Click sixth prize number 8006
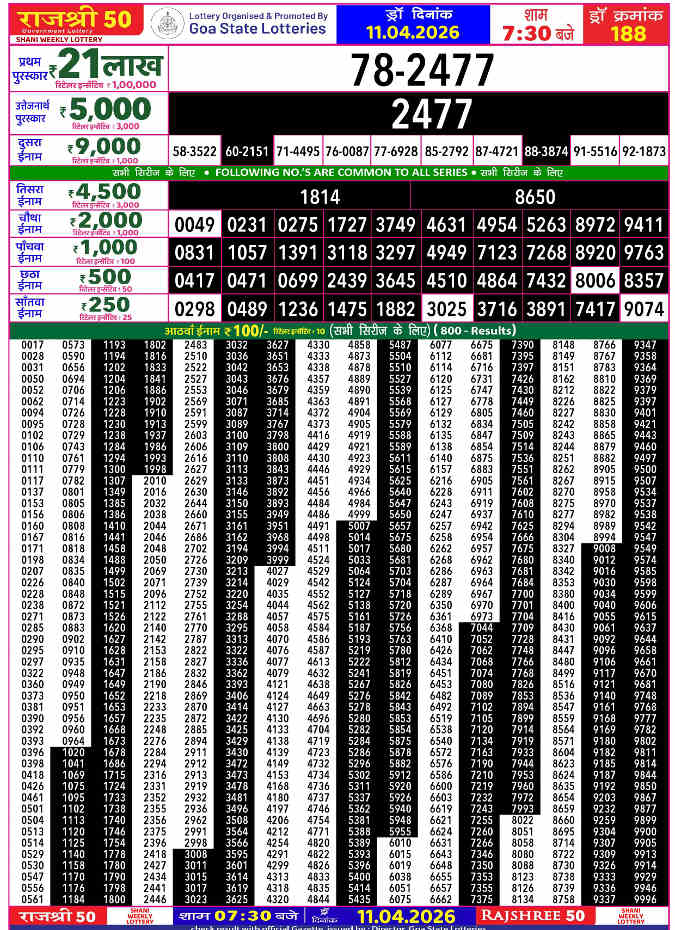The width and height of the screenshot is (675, 930). coord(595,281)
